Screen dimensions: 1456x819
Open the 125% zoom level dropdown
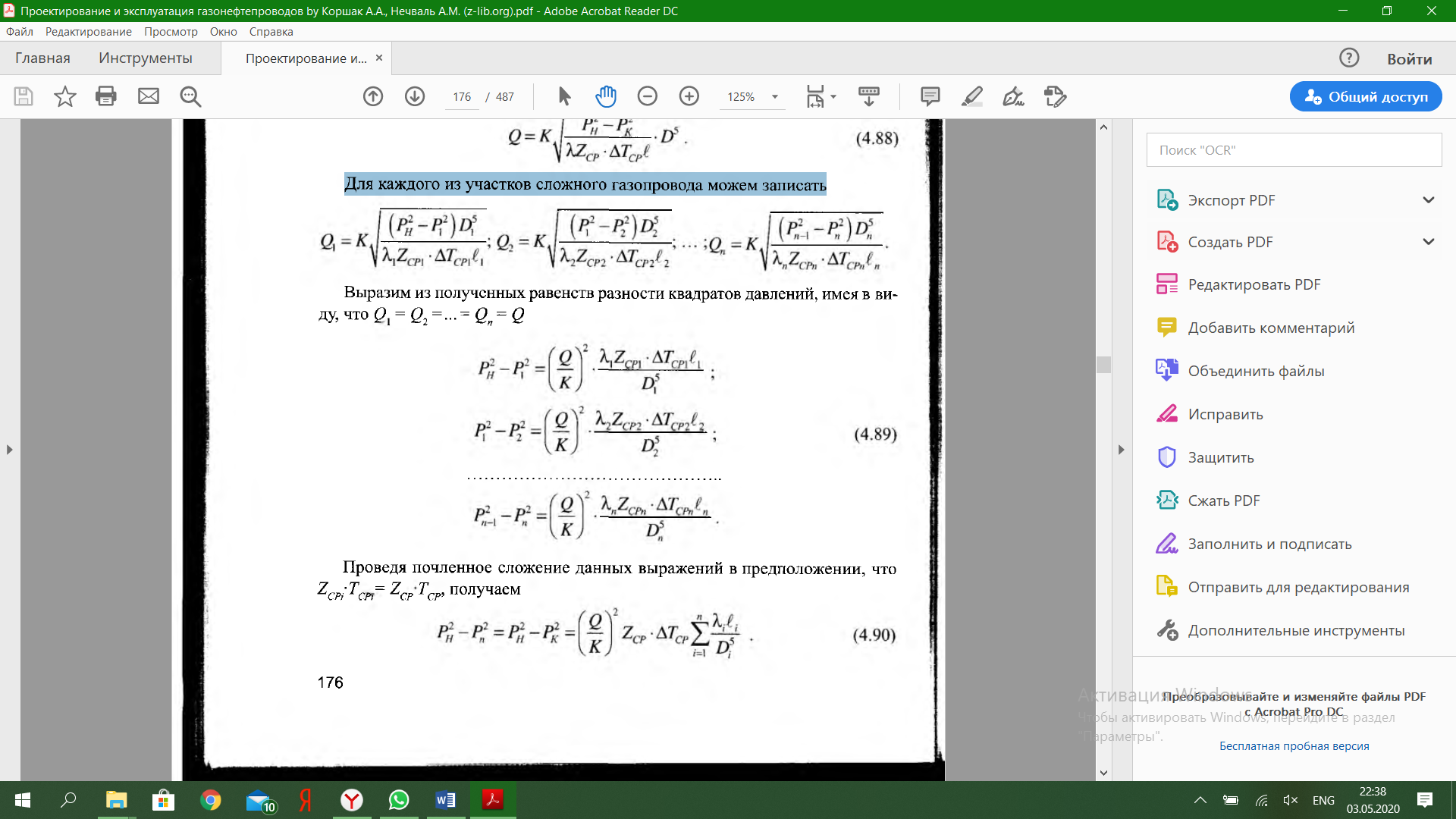pos(774,97)
